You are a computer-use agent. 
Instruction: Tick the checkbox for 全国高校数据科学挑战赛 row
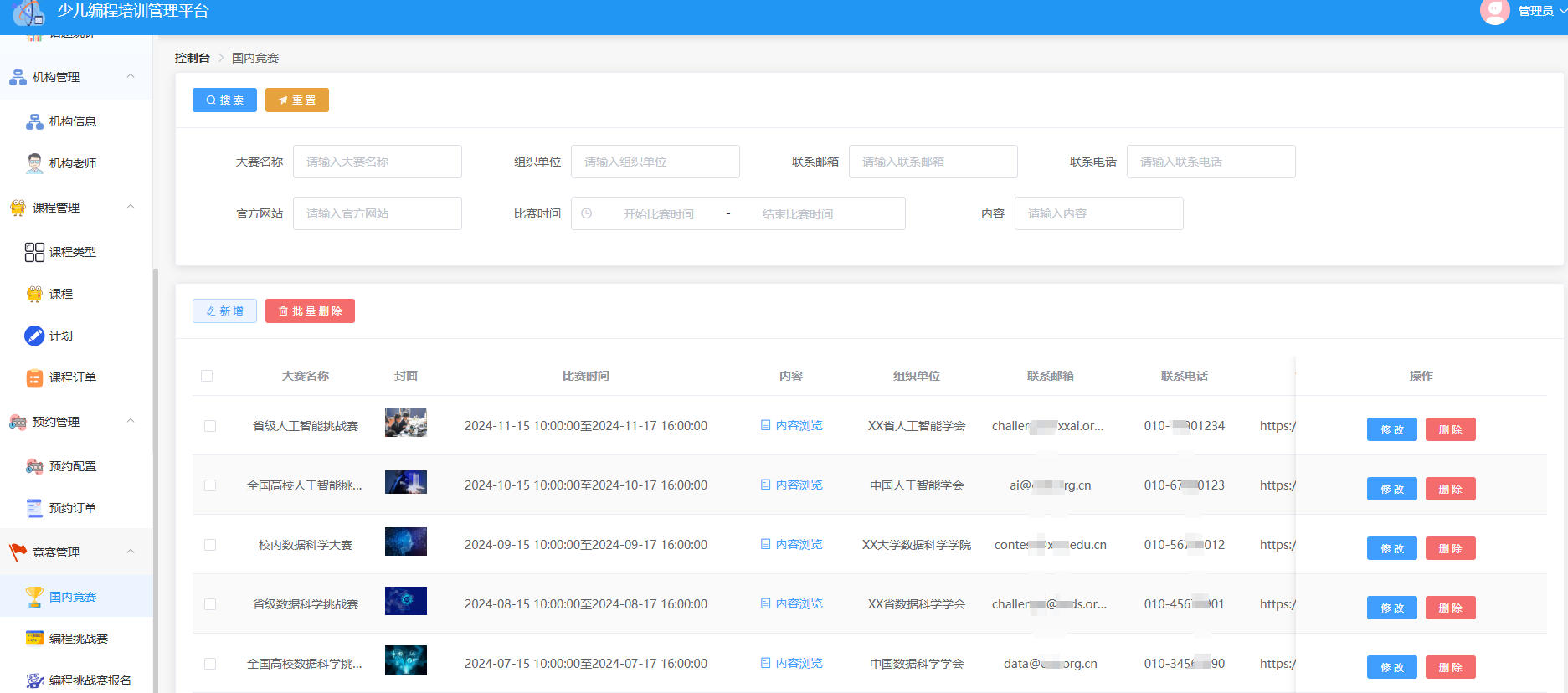210,664
